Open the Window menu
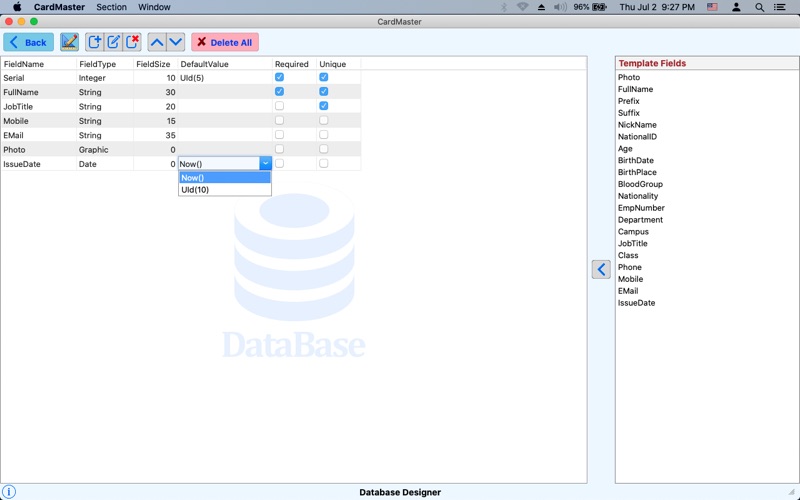 154,7
